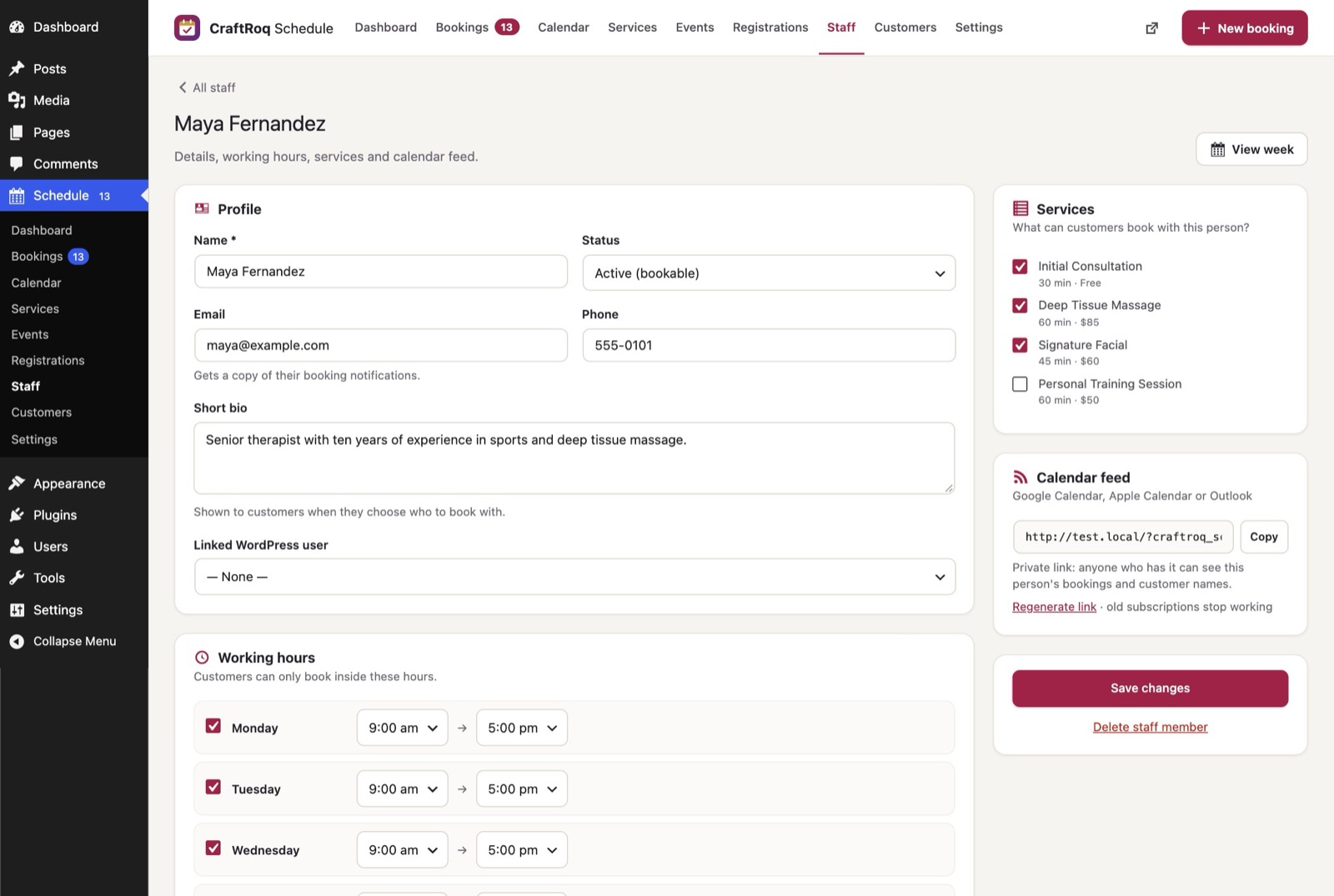
Task: Click the CraftRoq Schedule logo icon
Action: pyautogui.click(x=187, y=28)
